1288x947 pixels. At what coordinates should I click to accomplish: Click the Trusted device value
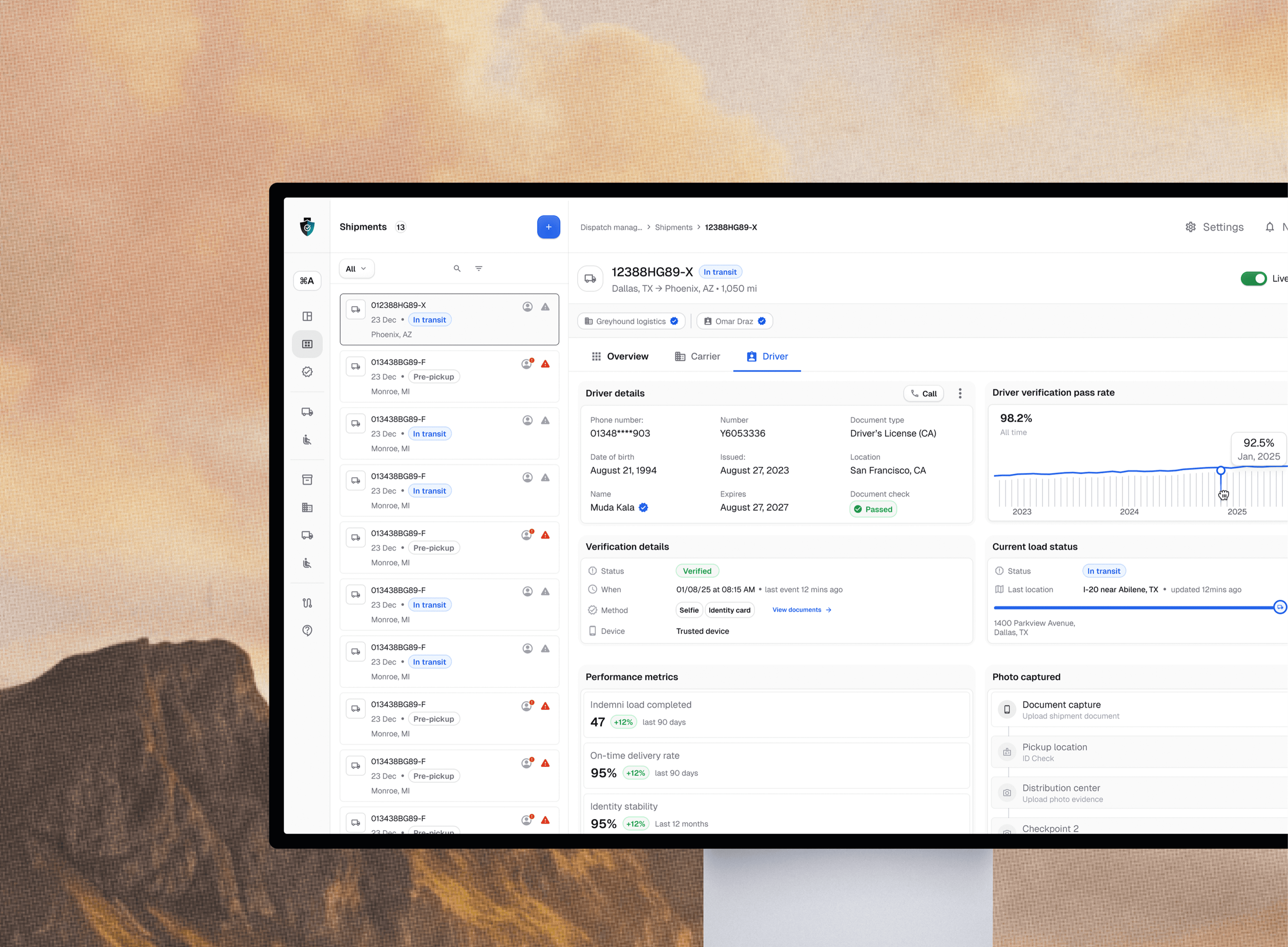pyautogui.click(x=702, y=631)
